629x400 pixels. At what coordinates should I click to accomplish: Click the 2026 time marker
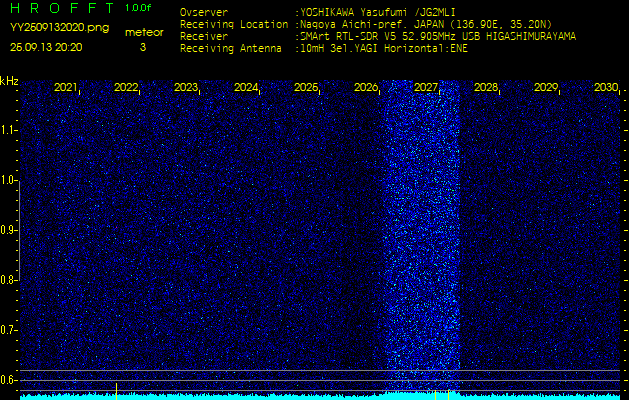pyautogui.click(x=366, y=87)
